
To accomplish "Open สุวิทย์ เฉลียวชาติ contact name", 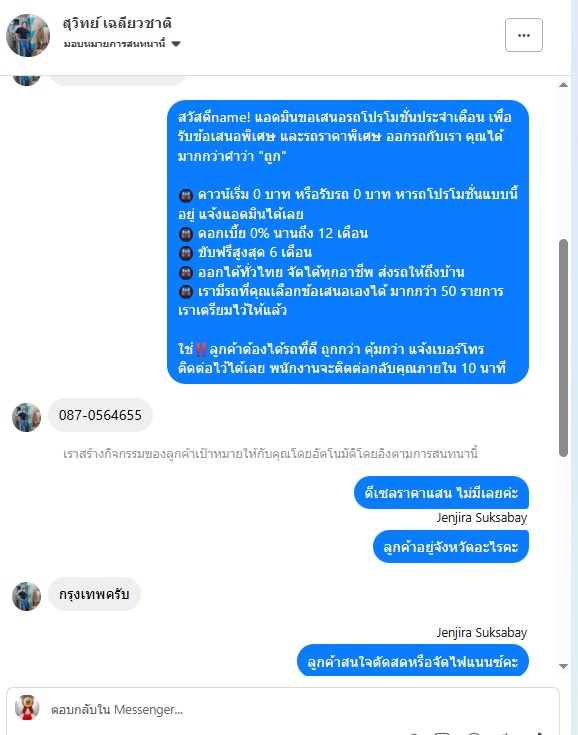I will (x=117, y=23).
